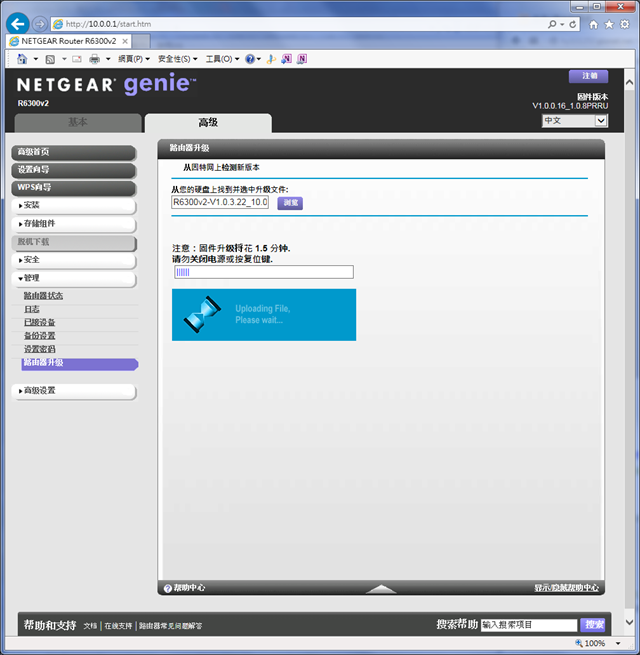This screenshot has width=640, height=655.
Task: Open the Print icon dropdown arrow
Action: click(x=108, y=59)
